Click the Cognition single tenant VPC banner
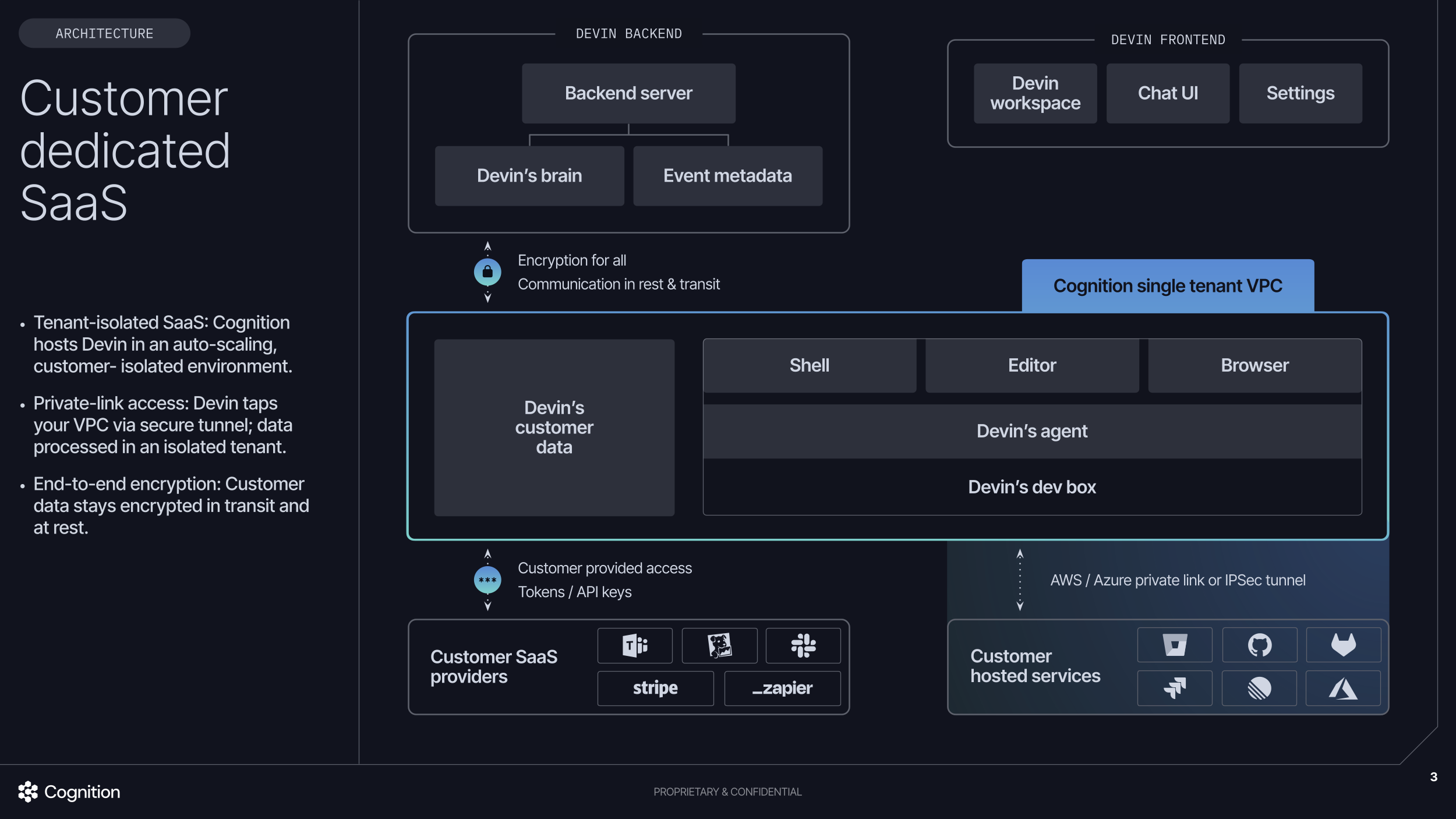This screenshot has width=1456, height=819. [x=1168, y=285]
